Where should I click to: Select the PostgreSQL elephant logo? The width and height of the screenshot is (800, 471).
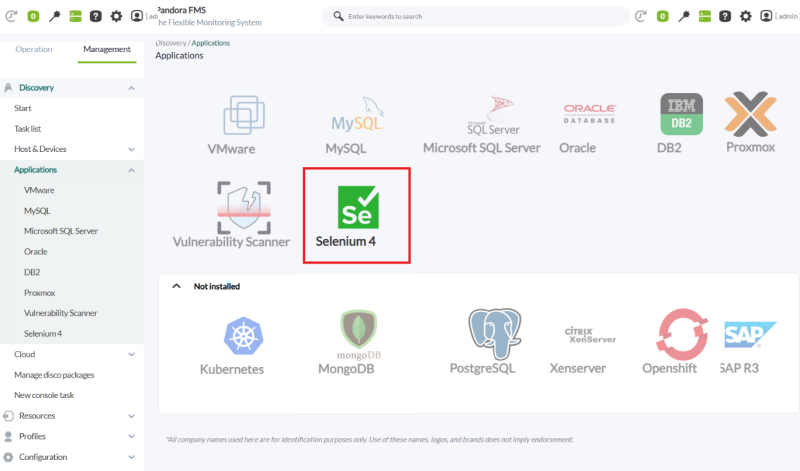point(494,333)
